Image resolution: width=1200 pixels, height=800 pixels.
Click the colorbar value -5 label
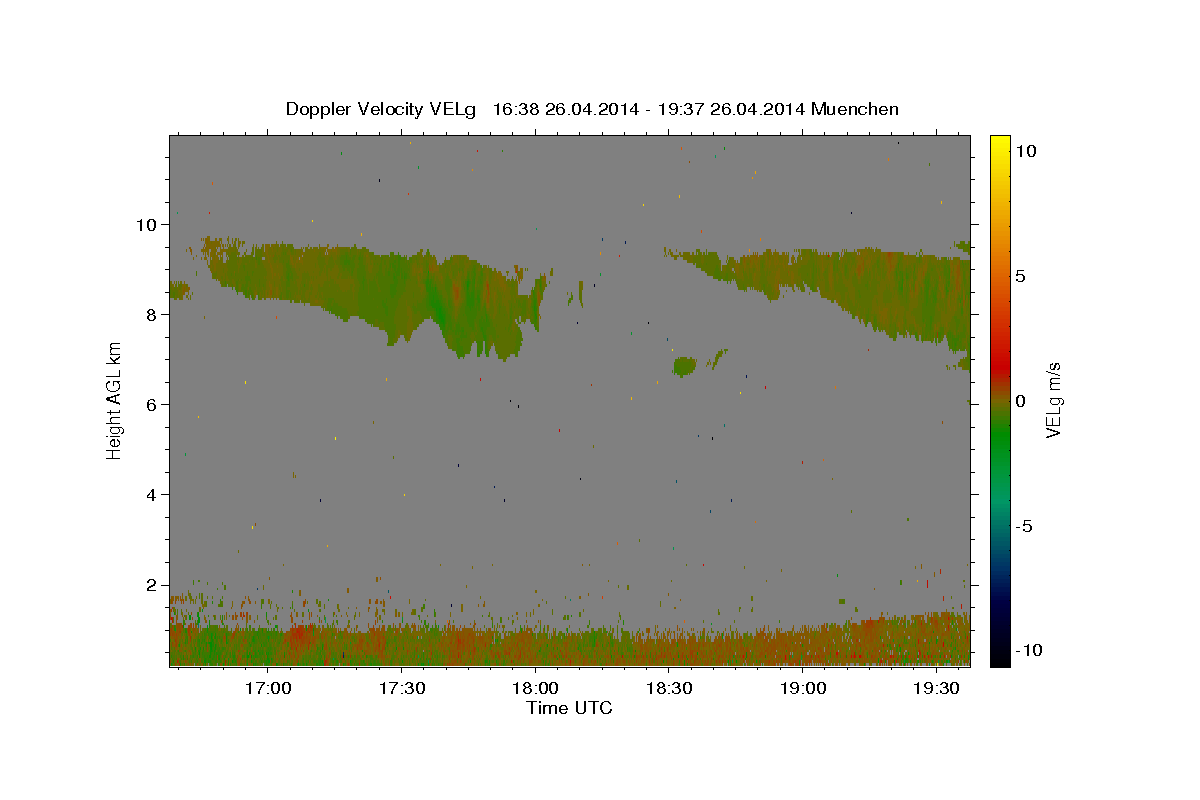click(x=1024, y=526)
